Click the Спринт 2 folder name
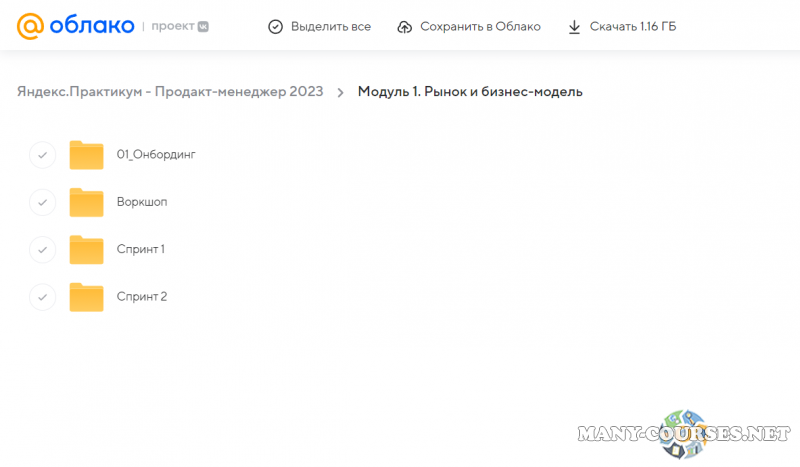The width and height of the screenshot is (800, 467). pos(142,297)
